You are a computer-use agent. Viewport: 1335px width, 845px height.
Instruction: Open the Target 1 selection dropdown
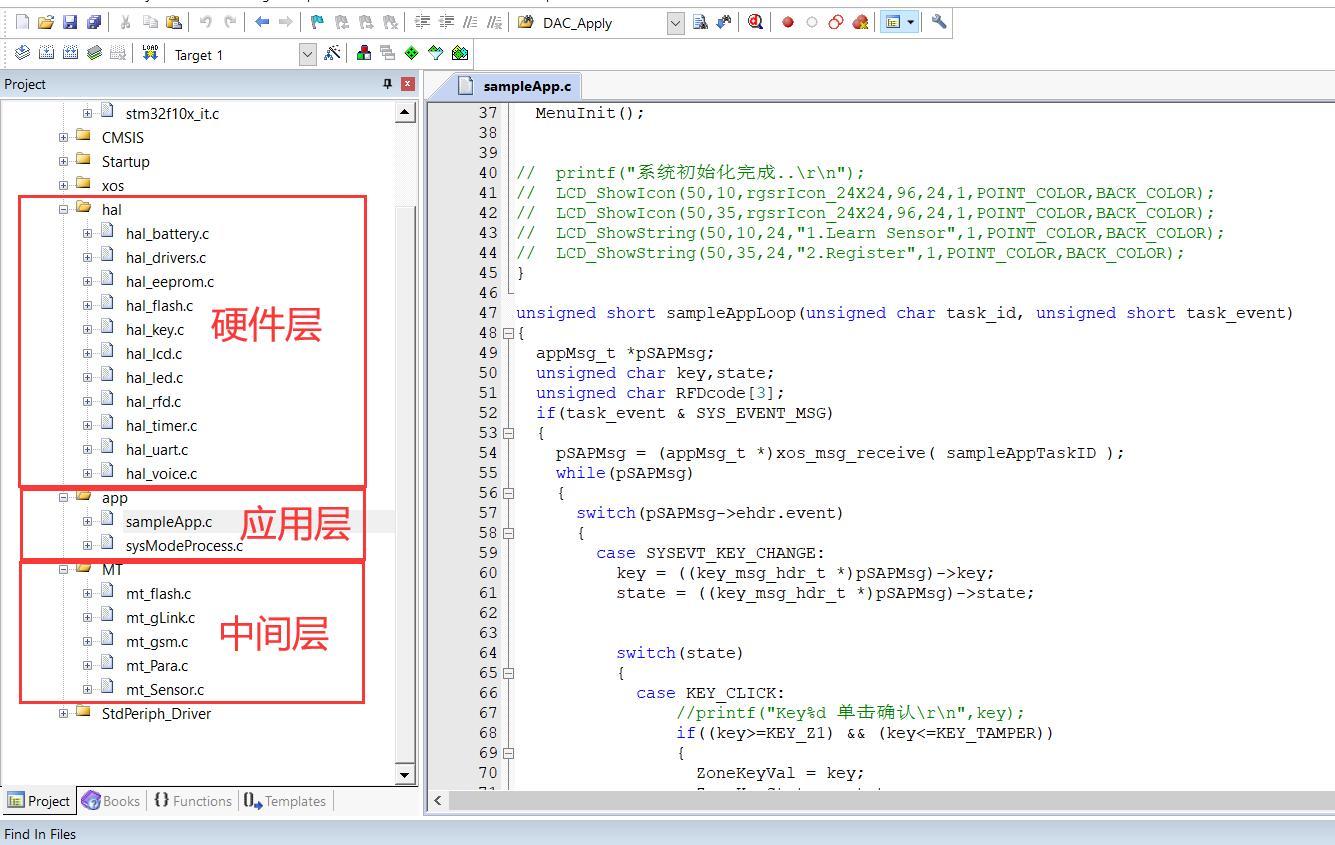[x=308, y=54]
